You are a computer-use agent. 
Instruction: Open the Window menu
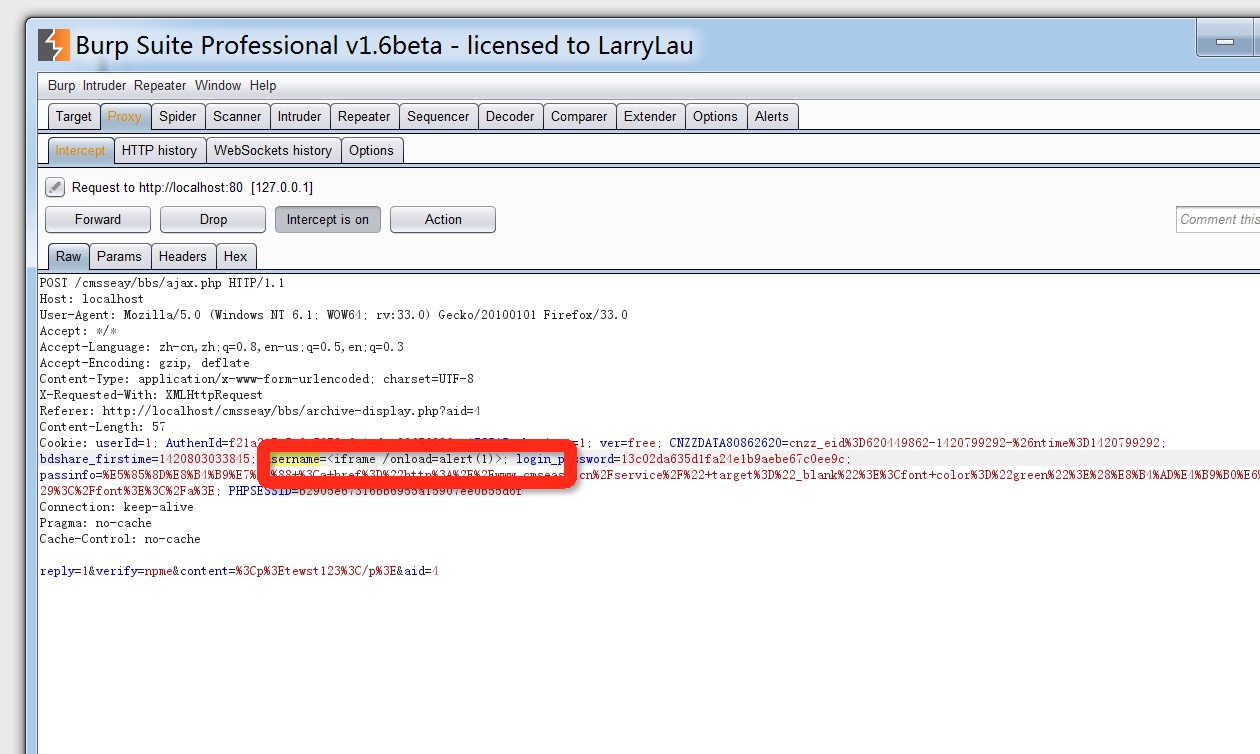tap(218, 85)
